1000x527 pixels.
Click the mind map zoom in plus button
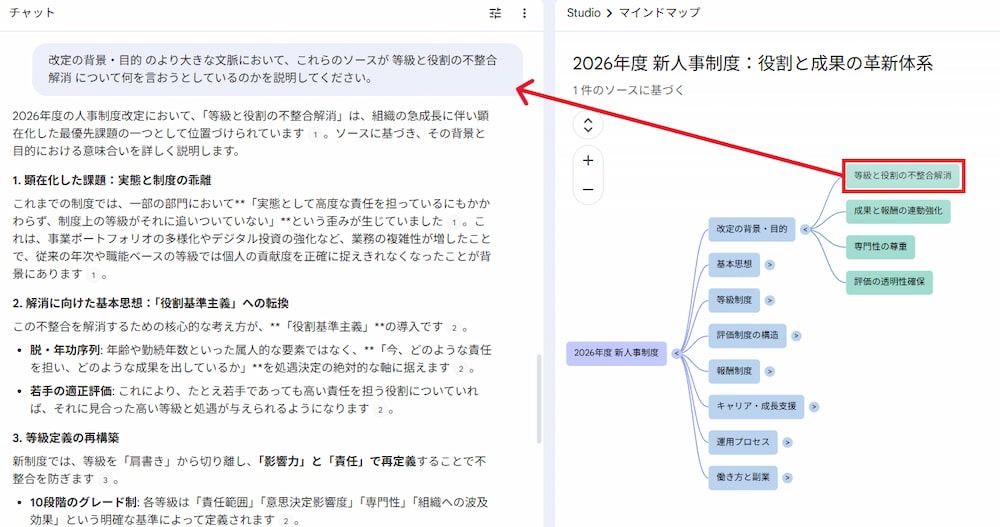pyautogui.click(x=588, y=160)
